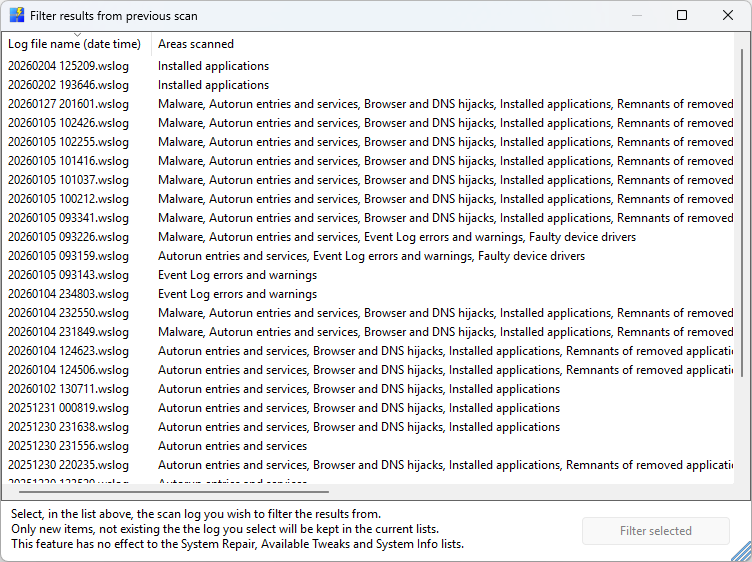Sort by Log file name column header
The height and width of the screenshot is (562, 752).
point(74,44)
